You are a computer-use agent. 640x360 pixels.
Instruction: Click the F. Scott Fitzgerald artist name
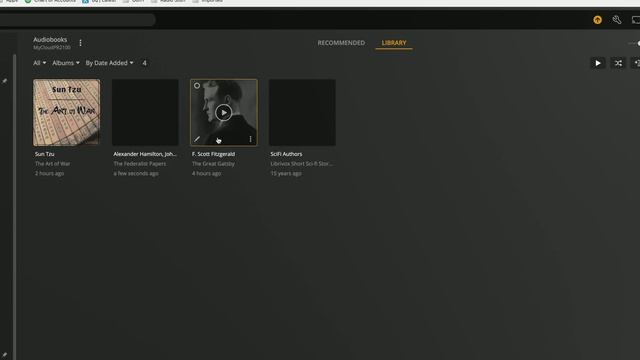(213, 154)
